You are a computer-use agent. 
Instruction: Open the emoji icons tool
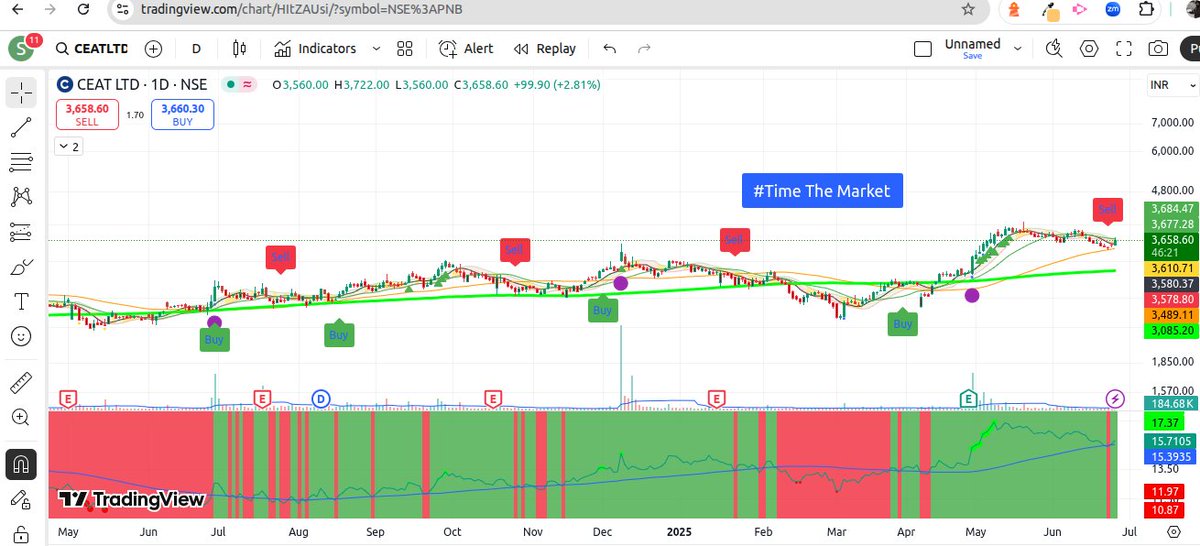[x=21, y=336]
